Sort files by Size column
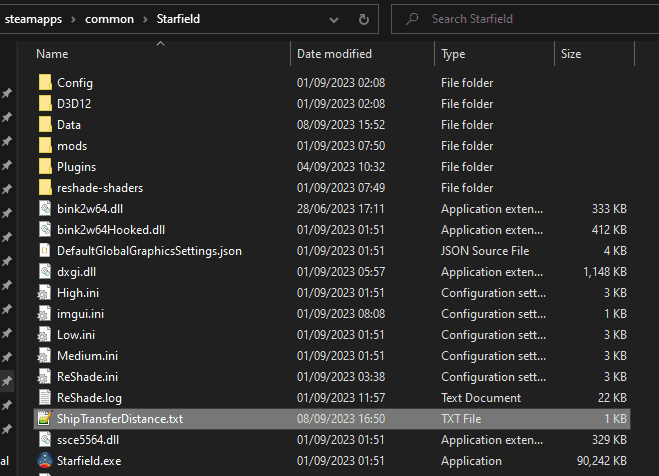The image size is (659, 476). click(571, 54)
